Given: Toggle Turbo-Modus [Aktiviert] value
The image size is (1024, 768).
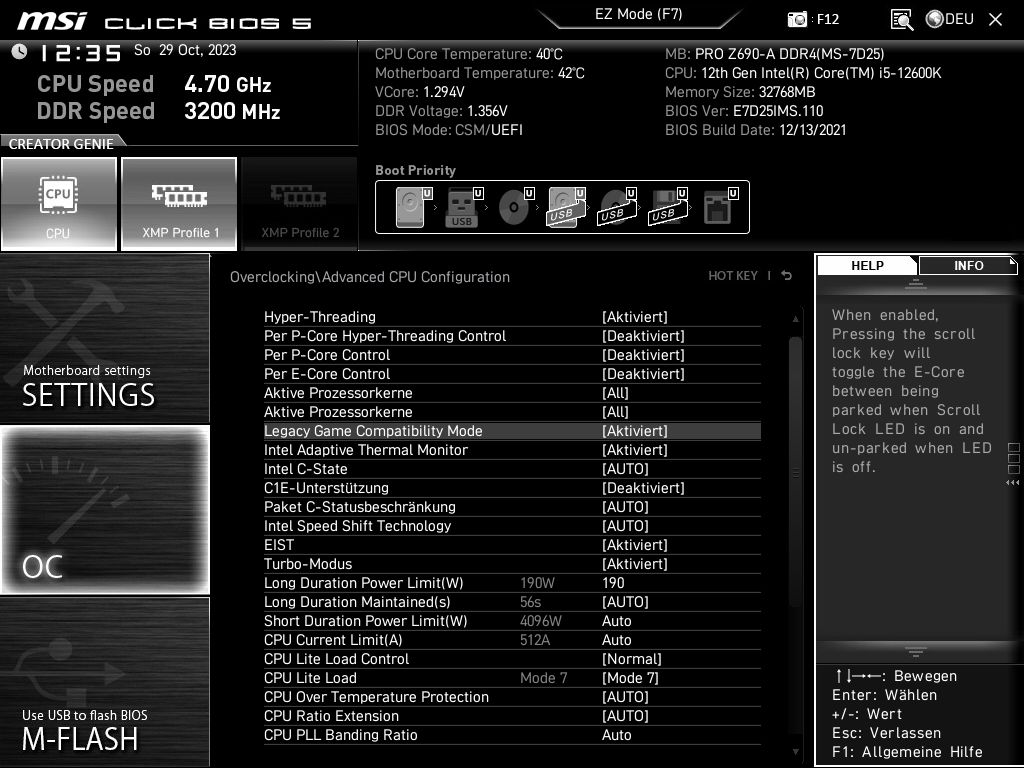Looking at the screenshot, I should pos(634,564).
